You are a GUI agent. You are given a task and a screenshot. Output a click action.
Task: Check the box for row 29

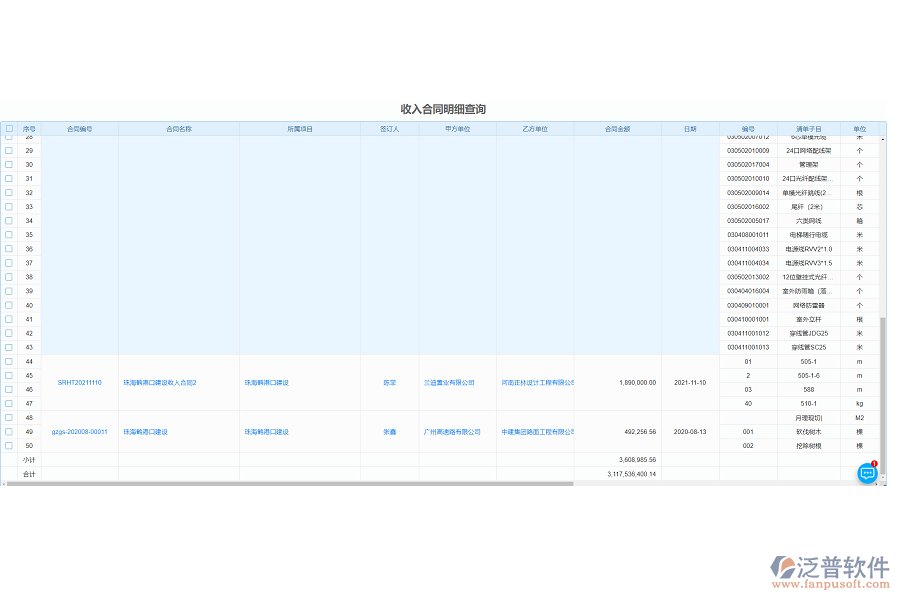point(9,150)
